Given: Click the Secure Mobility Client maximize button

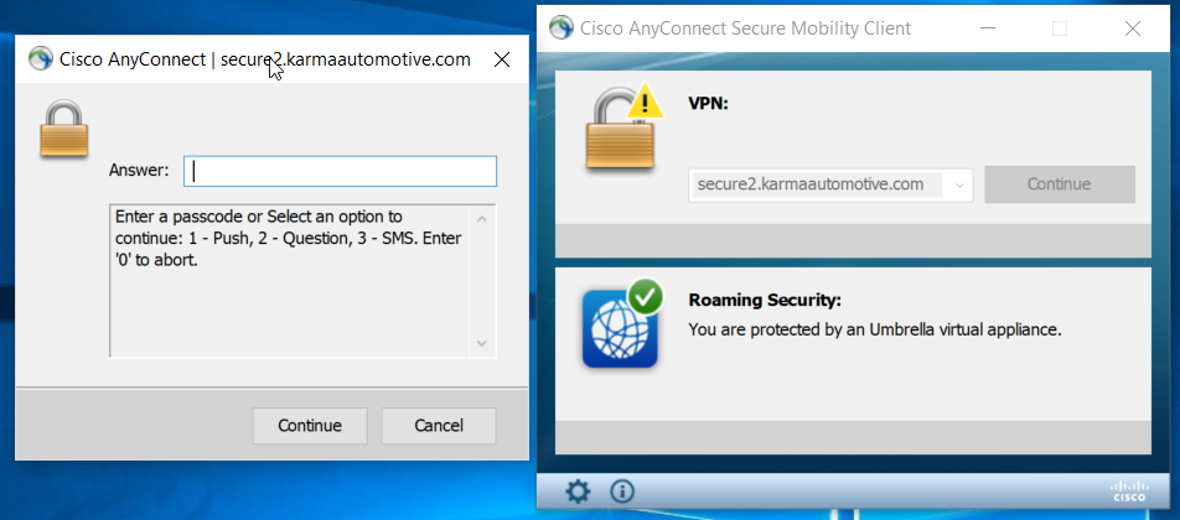Looking at the screenshot, I should point(1059,28).
